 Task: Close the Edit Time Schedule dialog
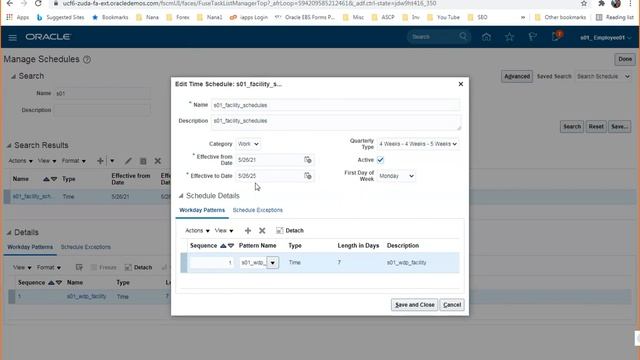click(x=461, y=84)
